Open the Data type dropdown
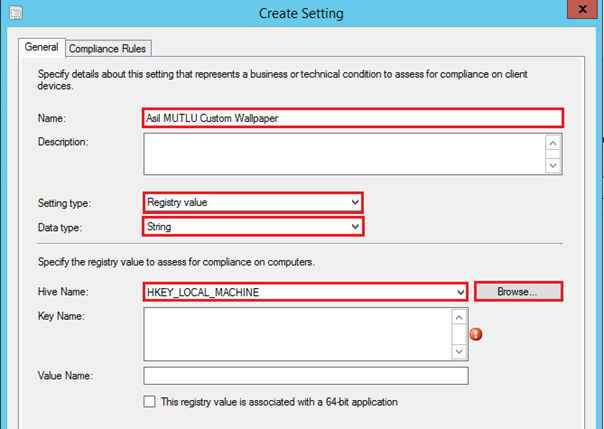The height and width of the screenshot is (429, 604). point(355,227)
